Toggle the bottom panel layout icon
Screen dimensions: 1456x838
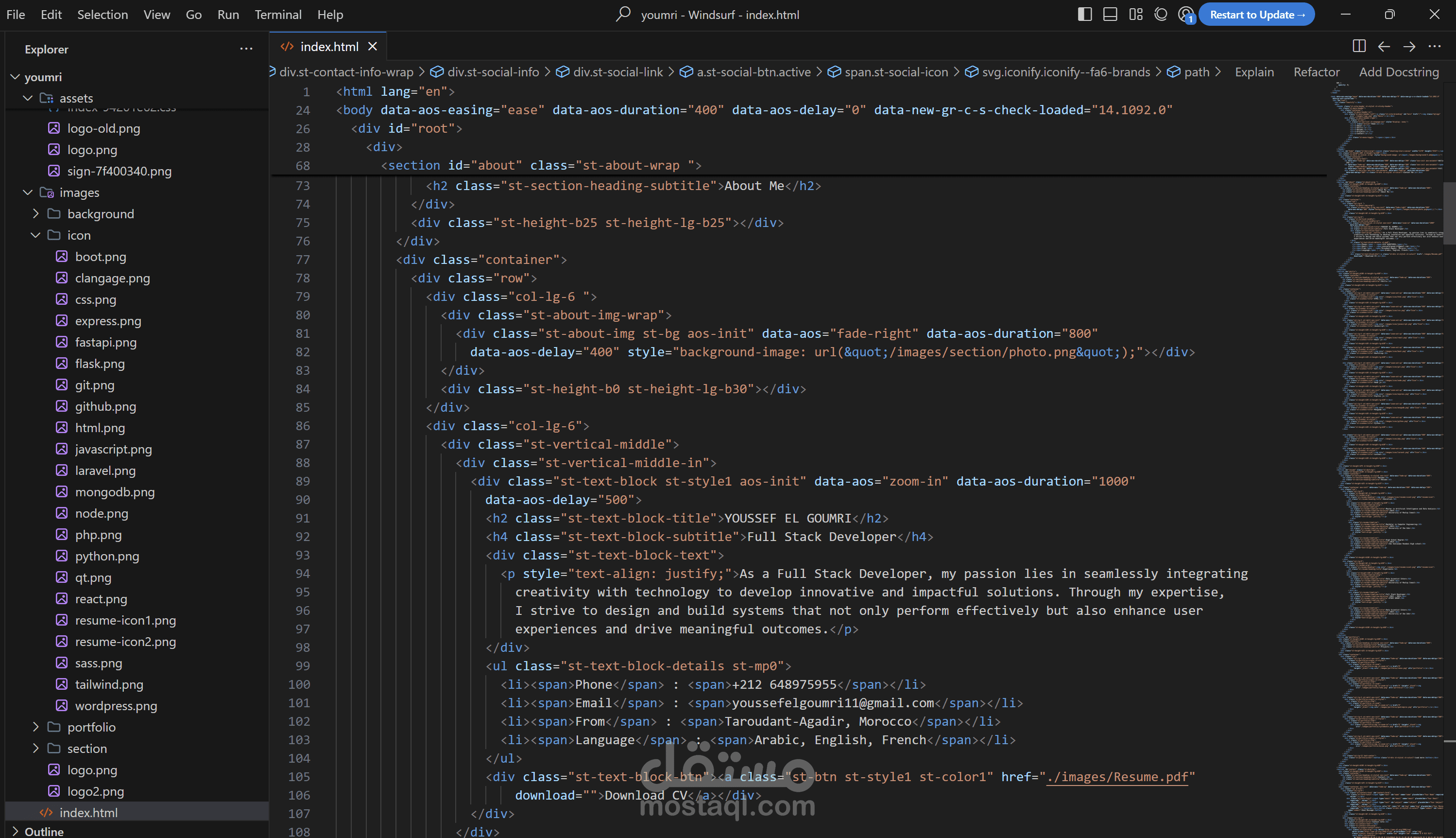[1110, 15]
